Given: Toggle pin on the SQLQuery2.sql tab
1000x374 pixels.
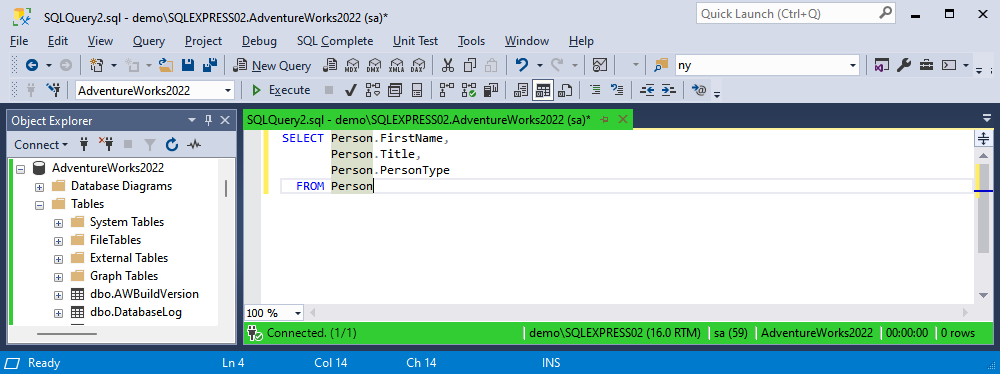Looking at the screenshot, I should [x=605, y=119].
